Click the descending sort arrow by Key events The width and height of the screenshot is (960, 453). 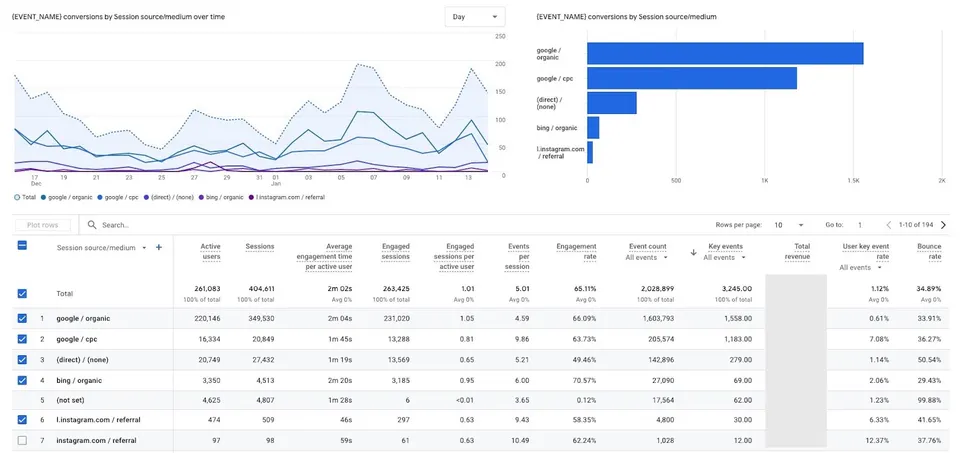click(x=694, y=252)
